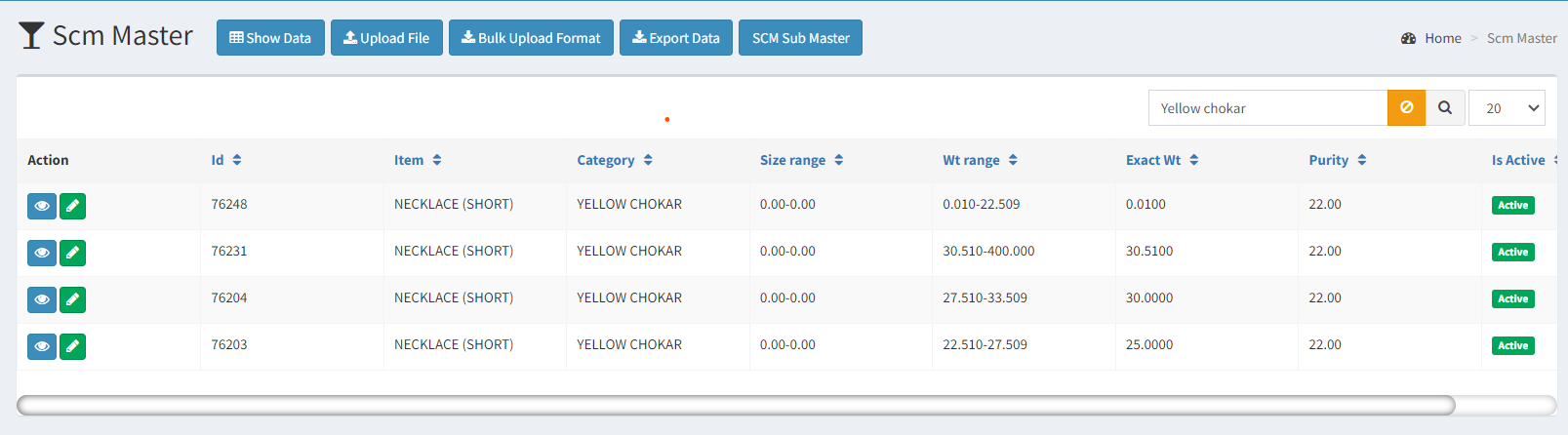Click the Export Data button
The width and height of the screenshot is (1568, 435).
(676, 38)
